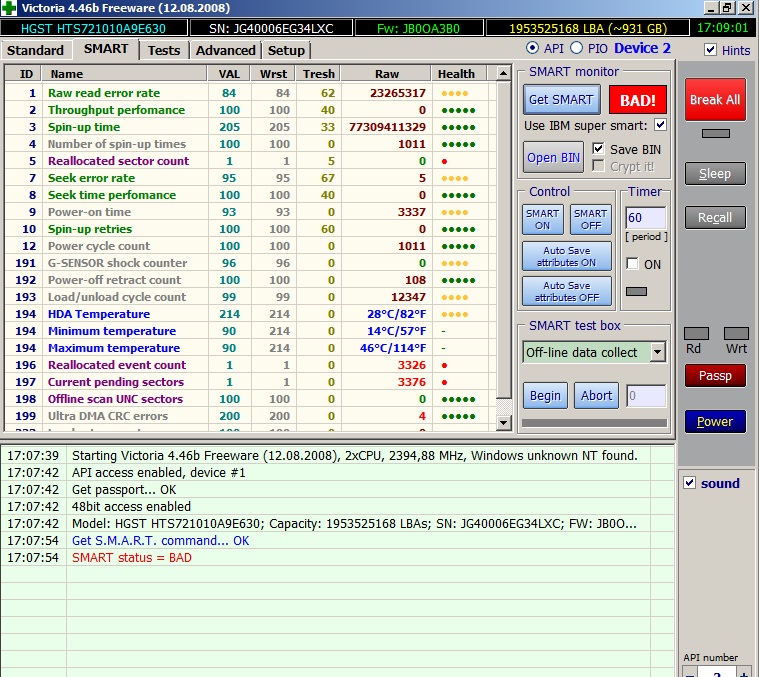This screenshot has width=759, height=677.
Task: Select the HDA Temperature row
Action: (250, 314)
